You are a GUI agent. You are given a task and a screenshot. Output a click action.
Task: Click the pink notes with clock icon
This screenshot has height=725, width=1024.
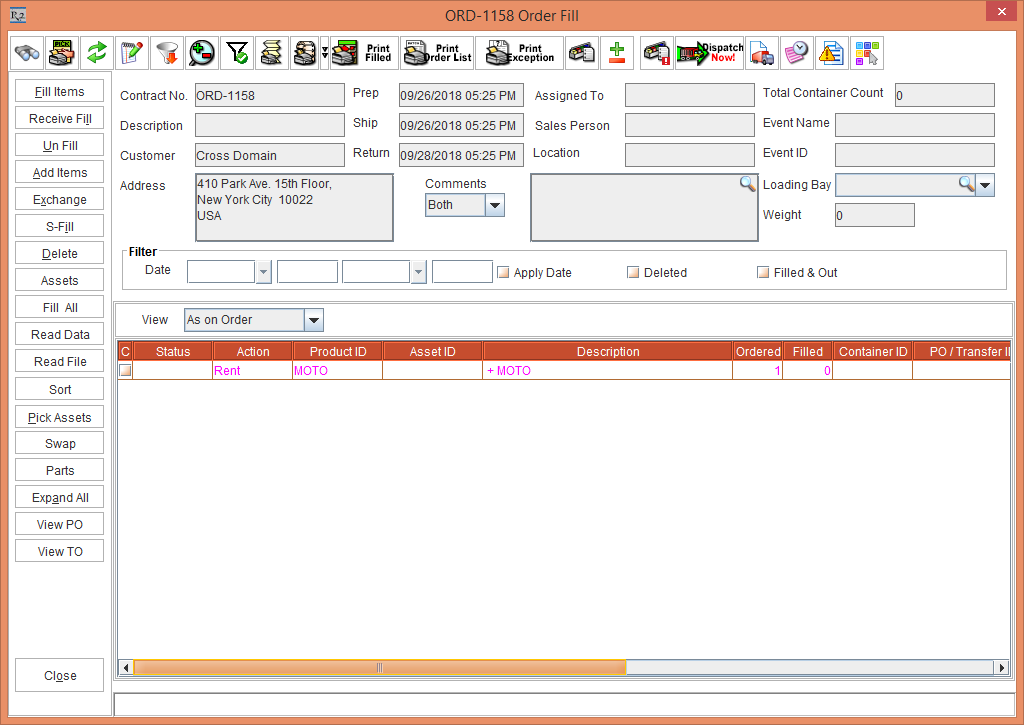797,53
